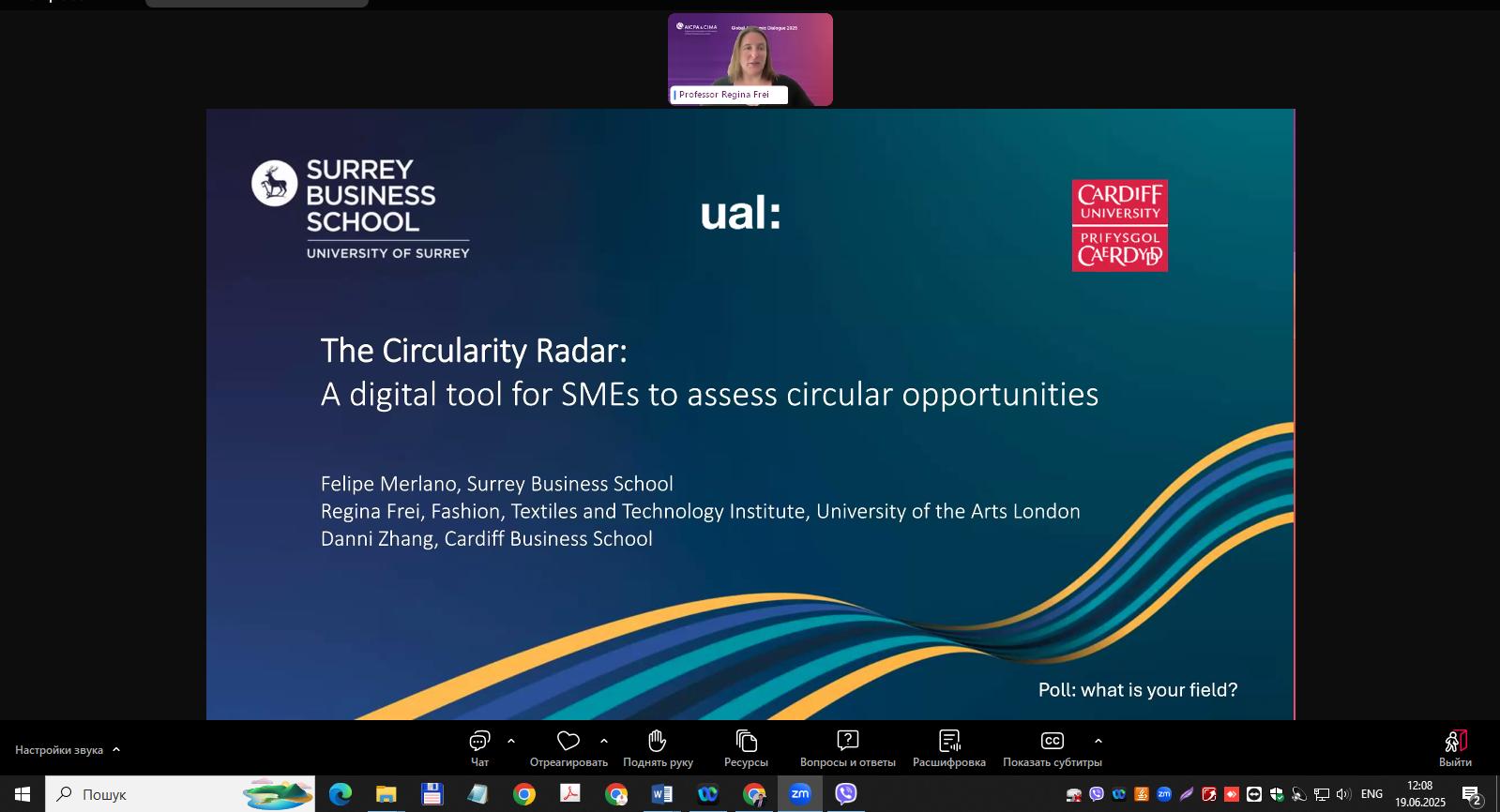Open the Chrome profile icon beside Zoom
The width and height of the screenshot is (1500, 812).
click(x=753, y=794)
